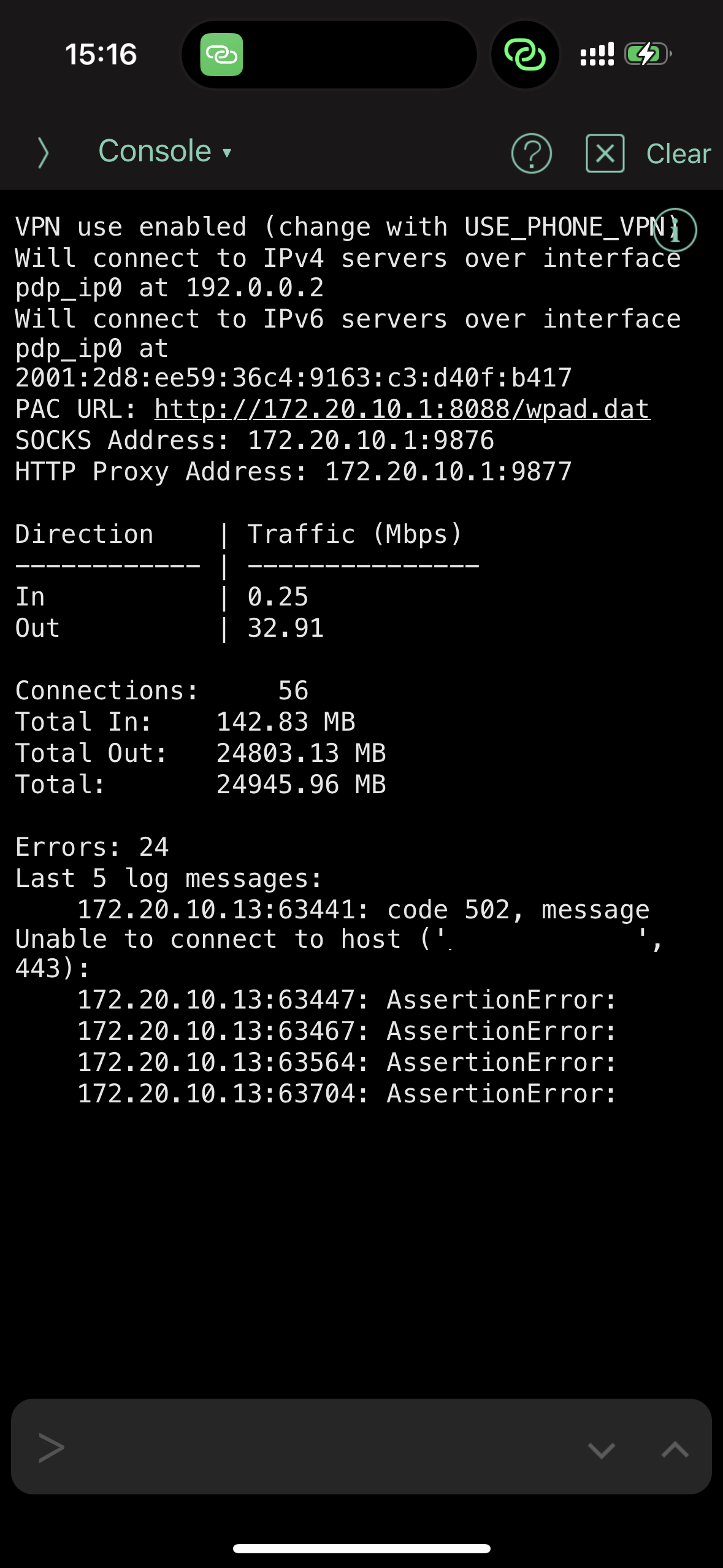
Task: Expand the sidebar with the left chevron
Action: pos(43,153)
